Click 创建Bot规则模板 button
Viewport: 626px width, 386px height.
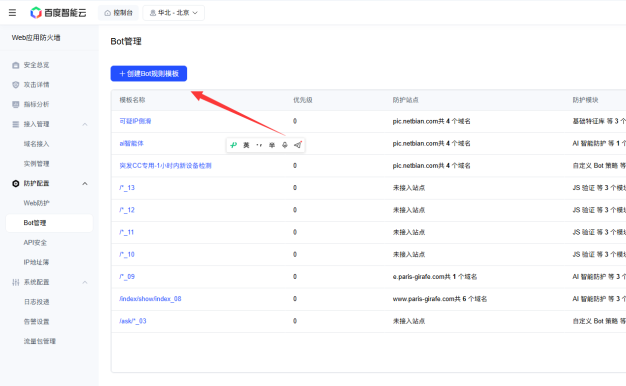click(149, 73)
